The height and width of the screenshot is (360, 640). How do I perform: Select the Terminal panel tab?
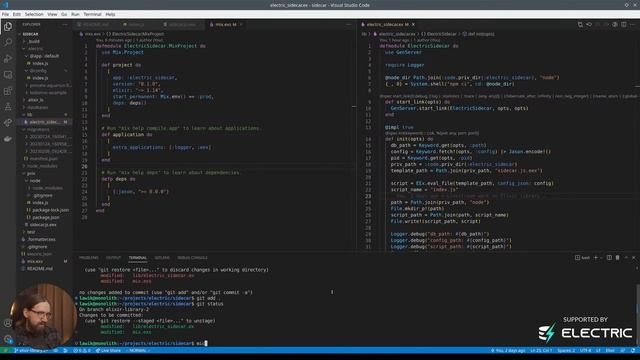(x=138, y=258)
